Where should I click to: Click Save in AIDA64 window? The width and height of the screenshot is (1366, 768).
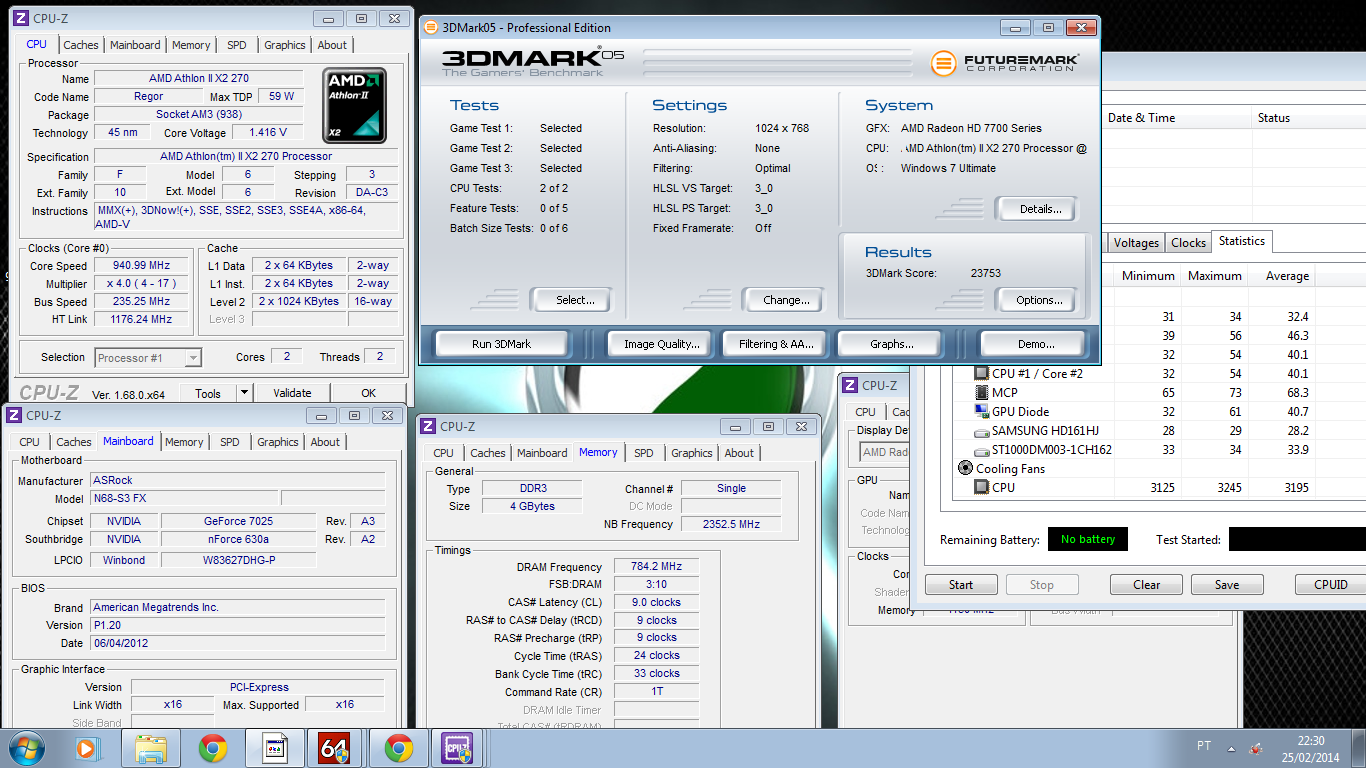1227,585
